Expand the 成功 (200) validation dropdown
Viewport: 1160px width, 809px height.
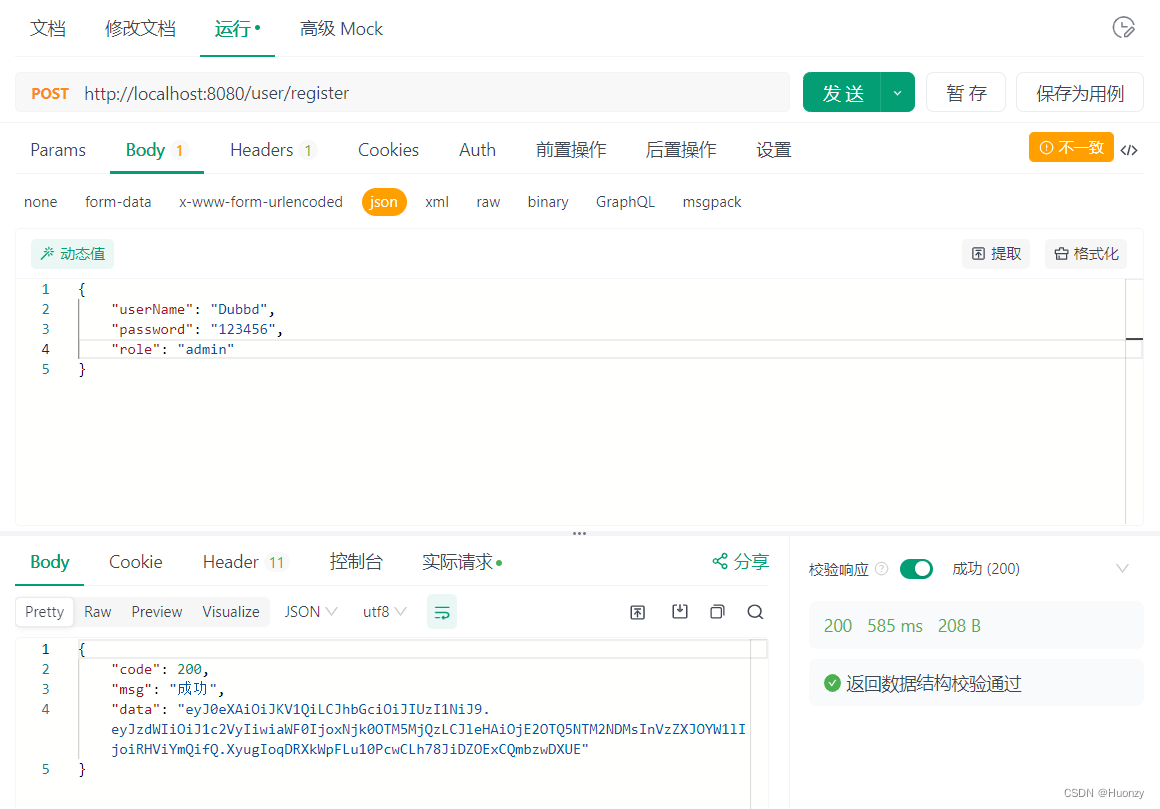point(1122,568)
